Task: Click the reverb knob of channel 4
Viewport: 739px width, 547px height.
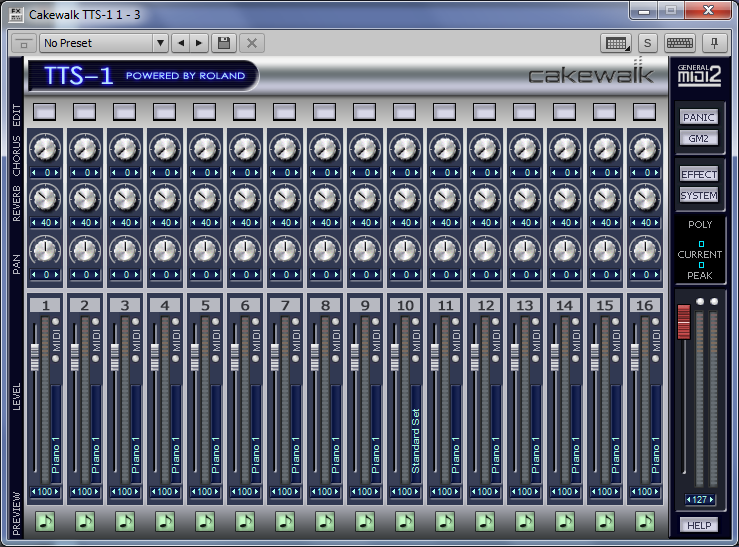Action: pos(165,198)
